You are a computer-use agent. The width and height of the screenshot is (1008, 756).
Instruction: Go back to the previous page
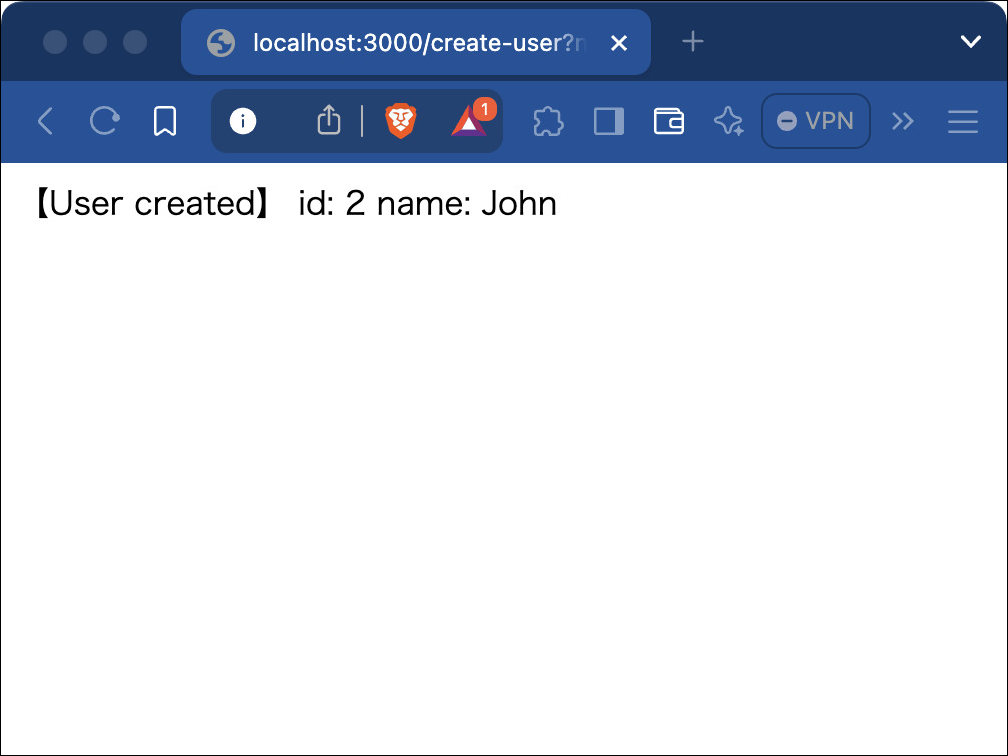(45, 121)
